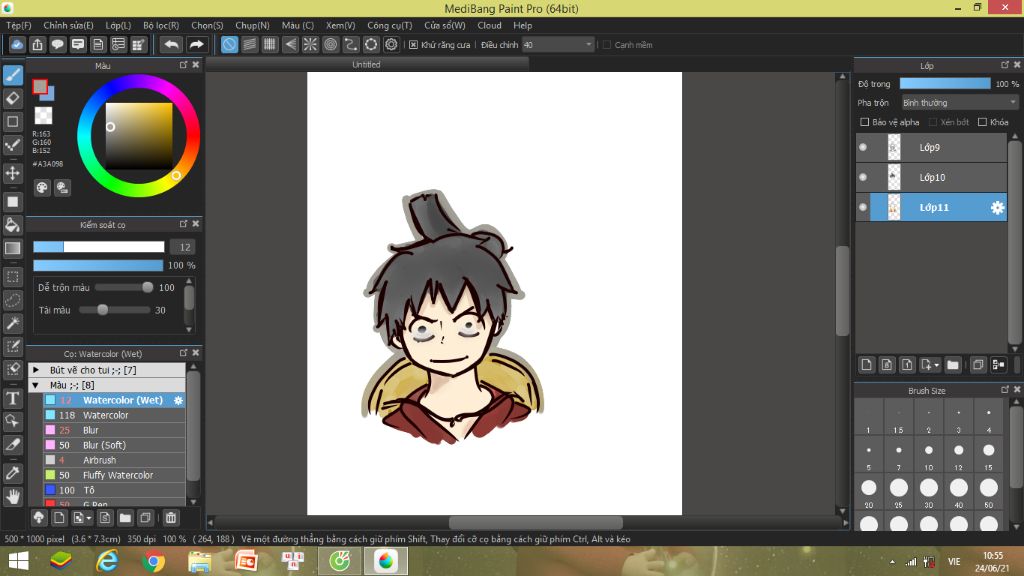This screenshot has width=1024, height=576.
Task: Open Lớp11 layer settings gear
Action: [x=997, y=208]
